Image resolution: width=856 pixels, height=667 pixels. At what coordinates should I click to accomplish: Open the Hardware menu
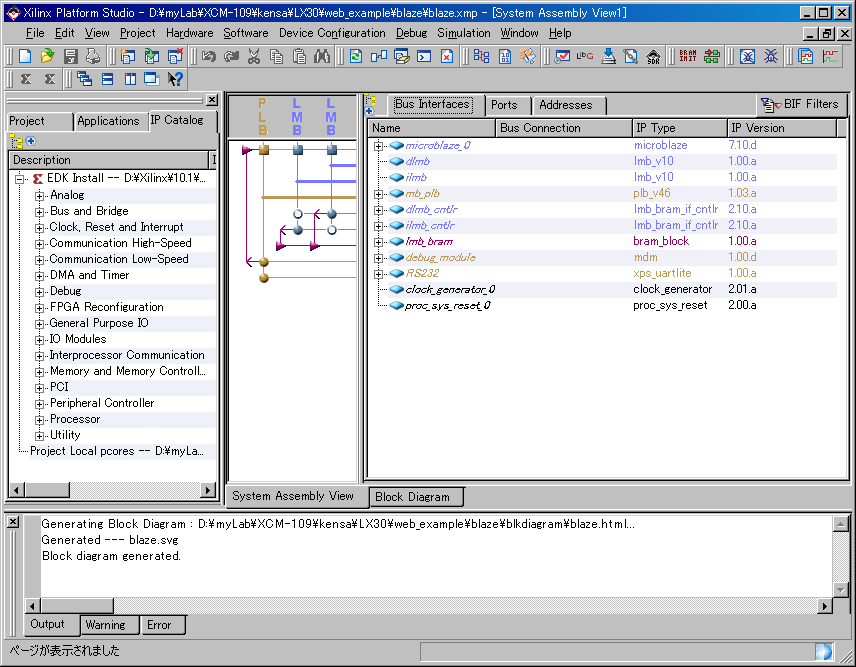tap(189, 33)
